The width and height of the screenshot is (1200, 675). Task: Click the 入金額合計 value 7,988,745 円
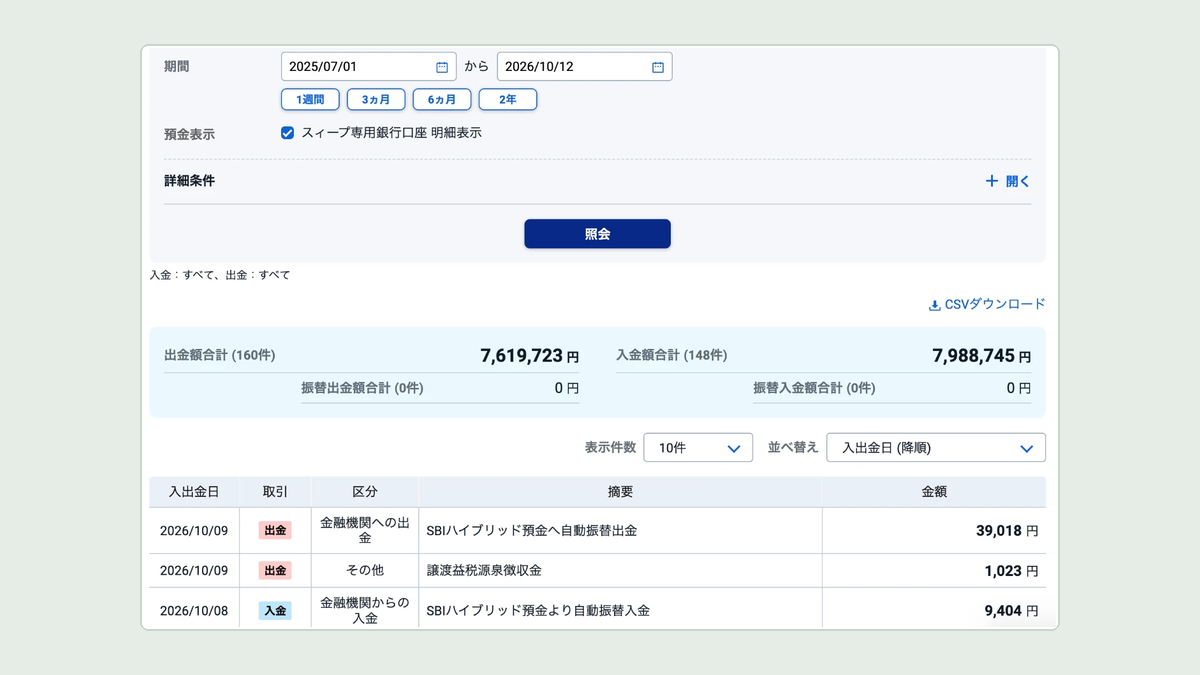point(981,356)
